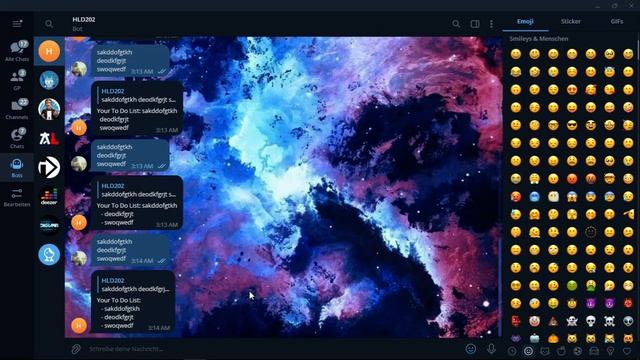Switch to the GIFs tab

point(617,22)
